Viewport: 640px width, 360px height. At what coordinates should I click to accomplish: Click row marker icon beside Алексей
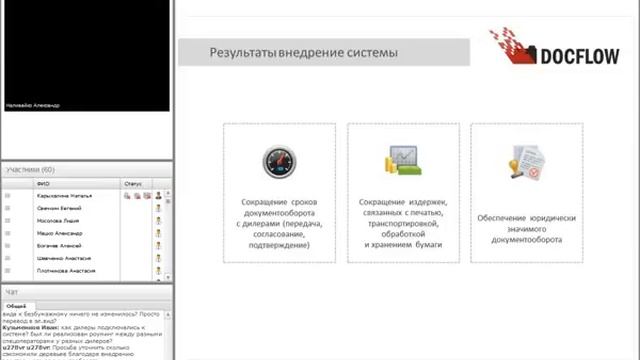coord(7,246)
